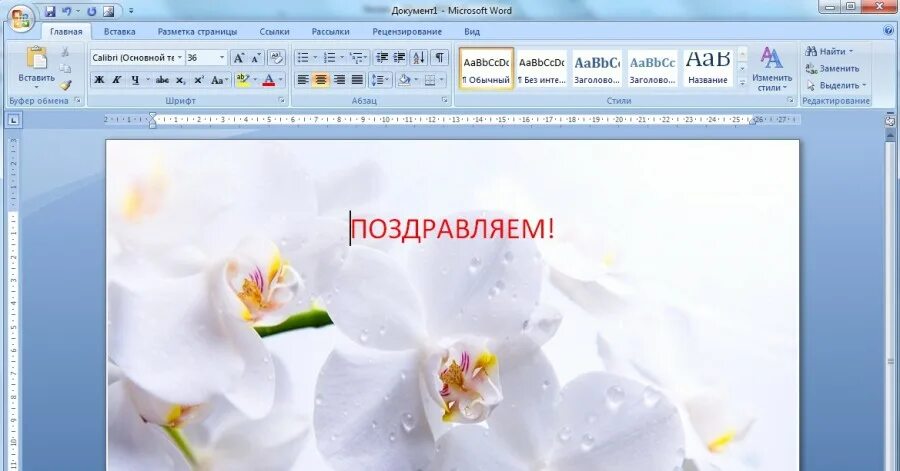Toggle italic (К) formatting
The height and width of the screenshot is (471, 900).
tap(117, 80)
